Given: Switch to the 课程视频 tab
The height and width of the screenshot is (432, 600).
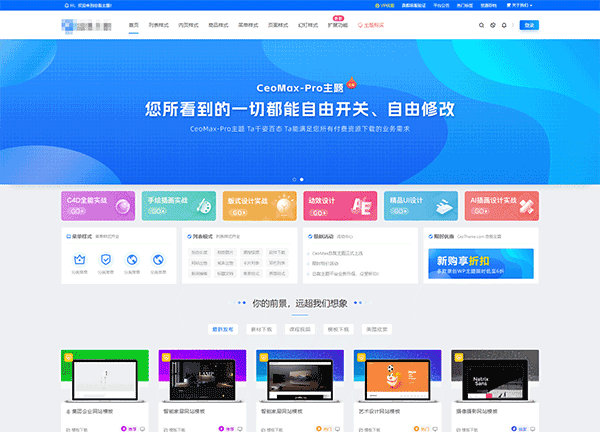Looking at the screenshot, I should click(x=300, y=329).
